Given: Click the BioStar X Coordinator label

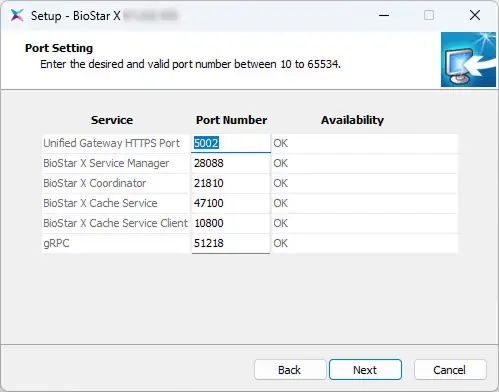Looking at the screenshot, I should click(95, 183).
